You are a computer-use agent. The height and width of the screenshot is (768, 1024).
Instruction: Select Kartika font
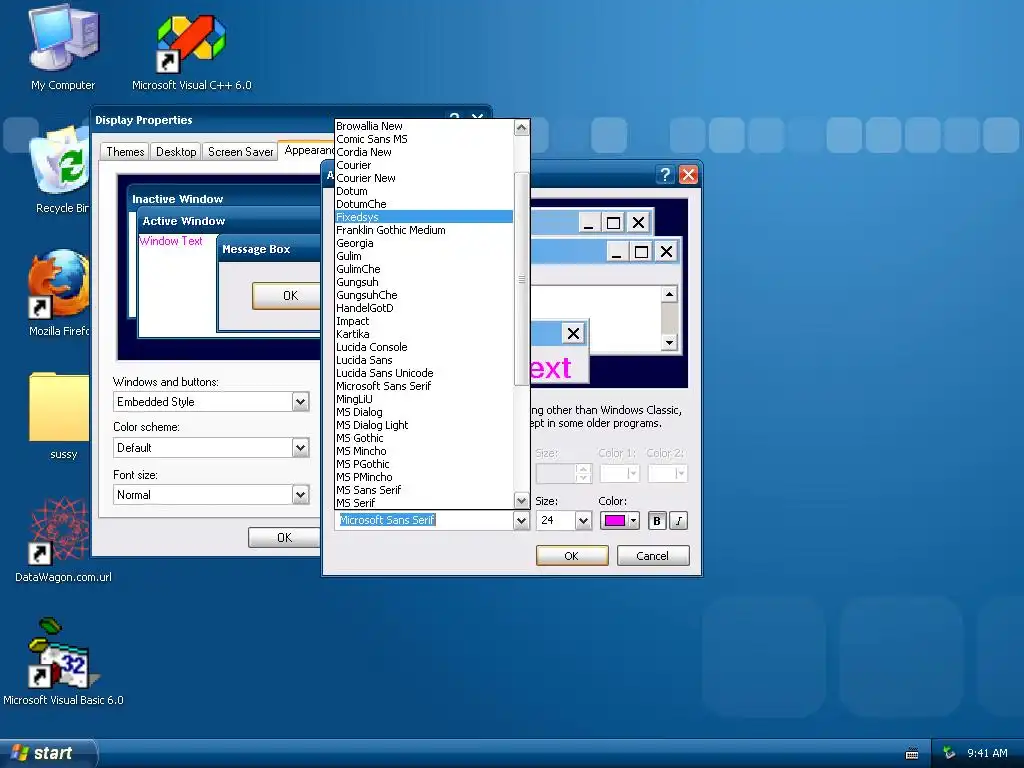pos(424,334)
